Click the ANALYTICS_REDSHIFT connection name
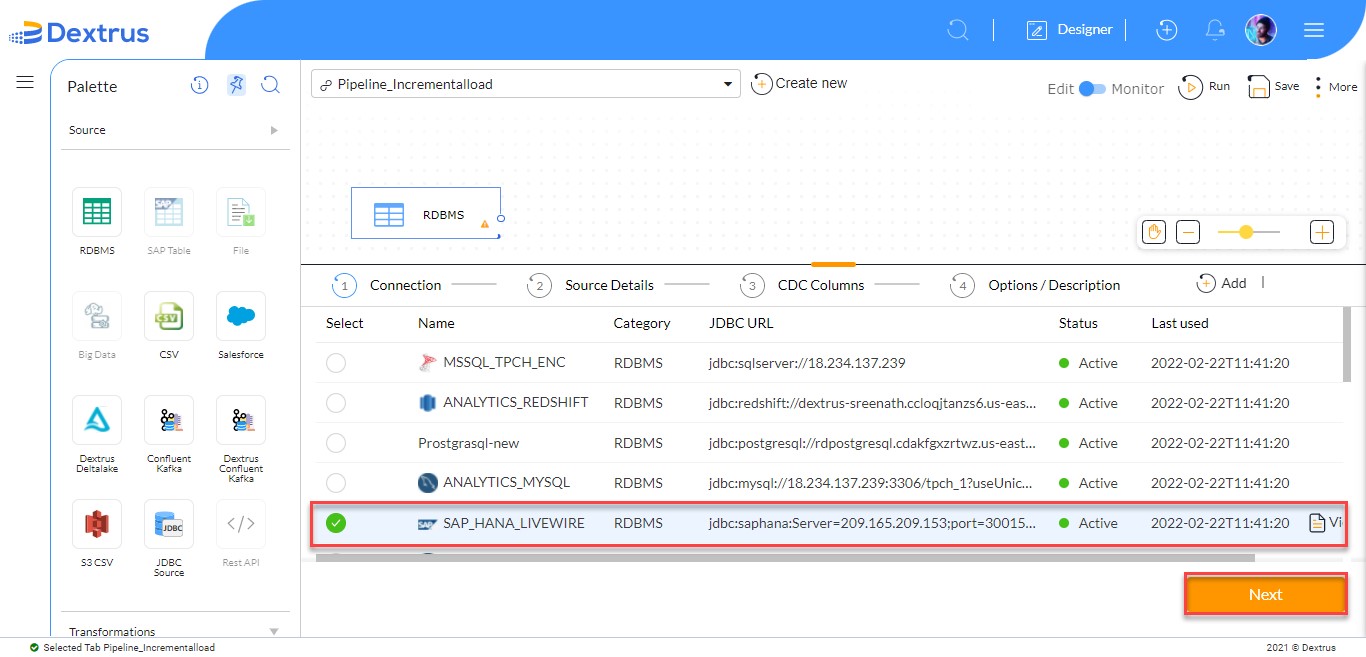The image size is (1366, 657). click(516, 402)
